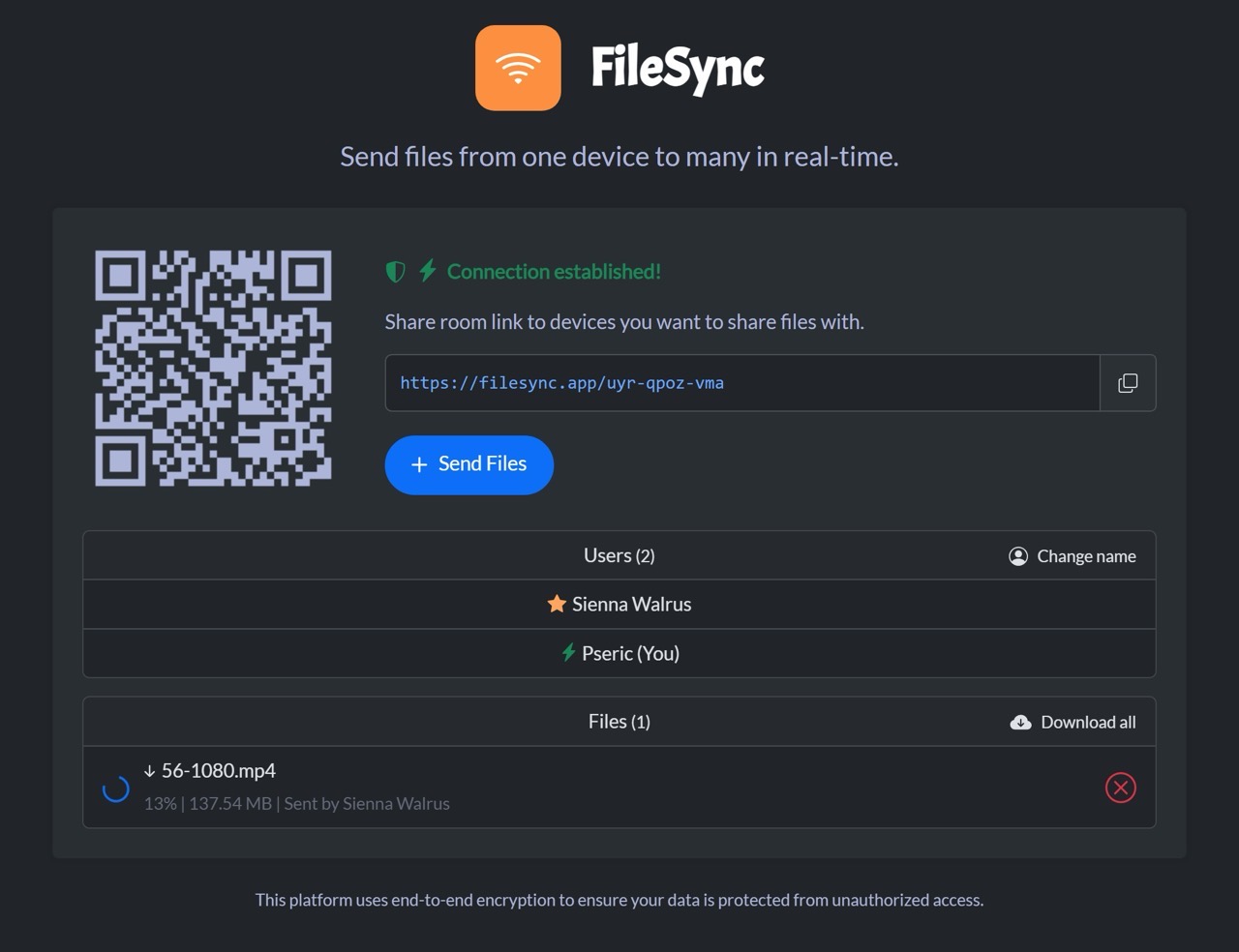Click the lightning icon beside Pseric (You)
1239x952 pixels.
569,653
